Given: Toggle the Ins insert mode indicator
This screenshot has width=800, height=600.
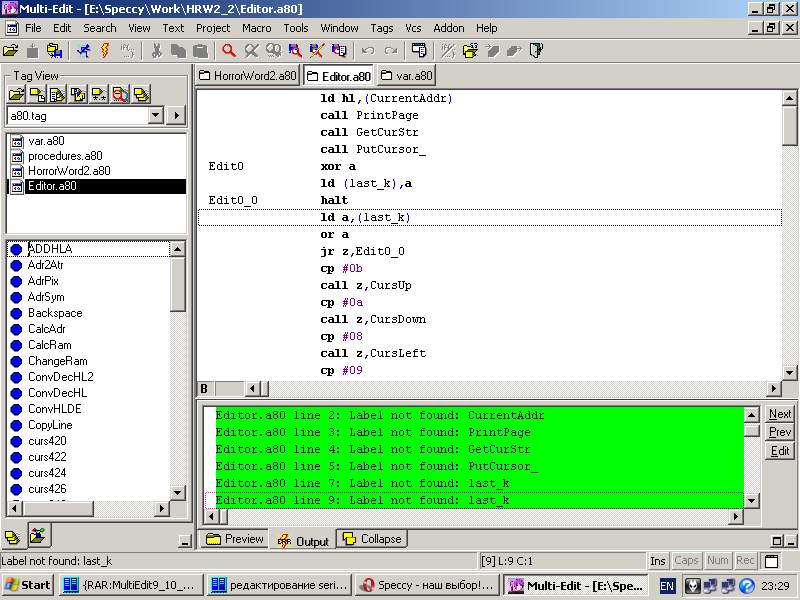Looking at the screenshot, I should tap(657, 561).
